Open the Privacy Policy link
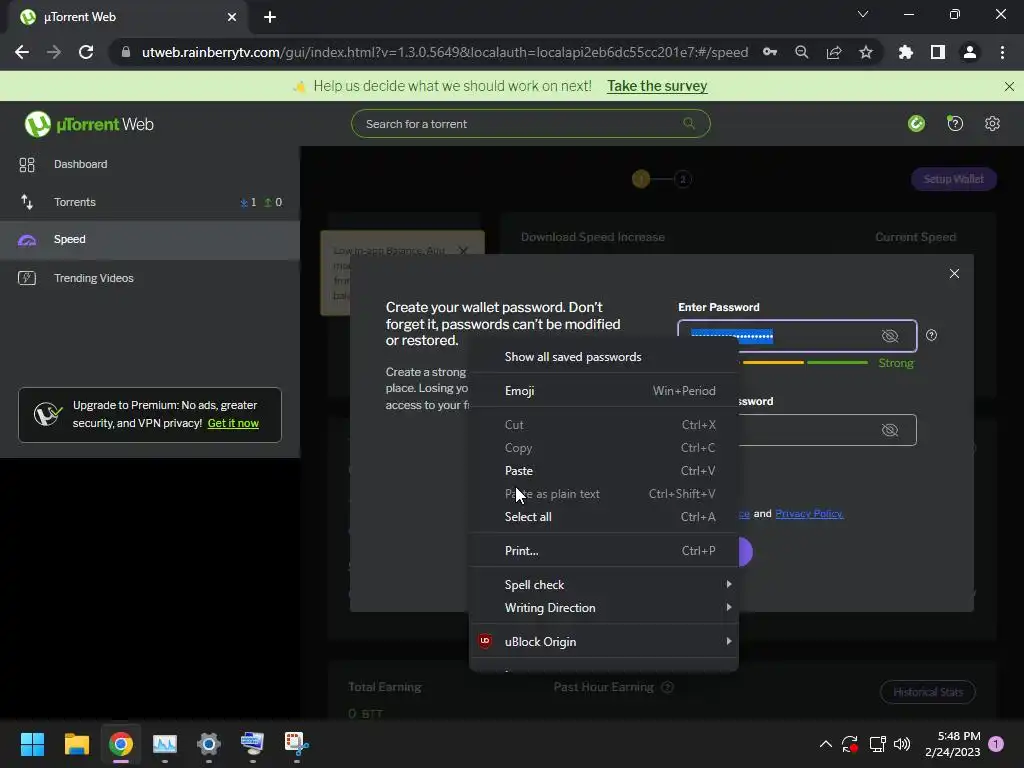The image size is (1024, 768). 809,514
